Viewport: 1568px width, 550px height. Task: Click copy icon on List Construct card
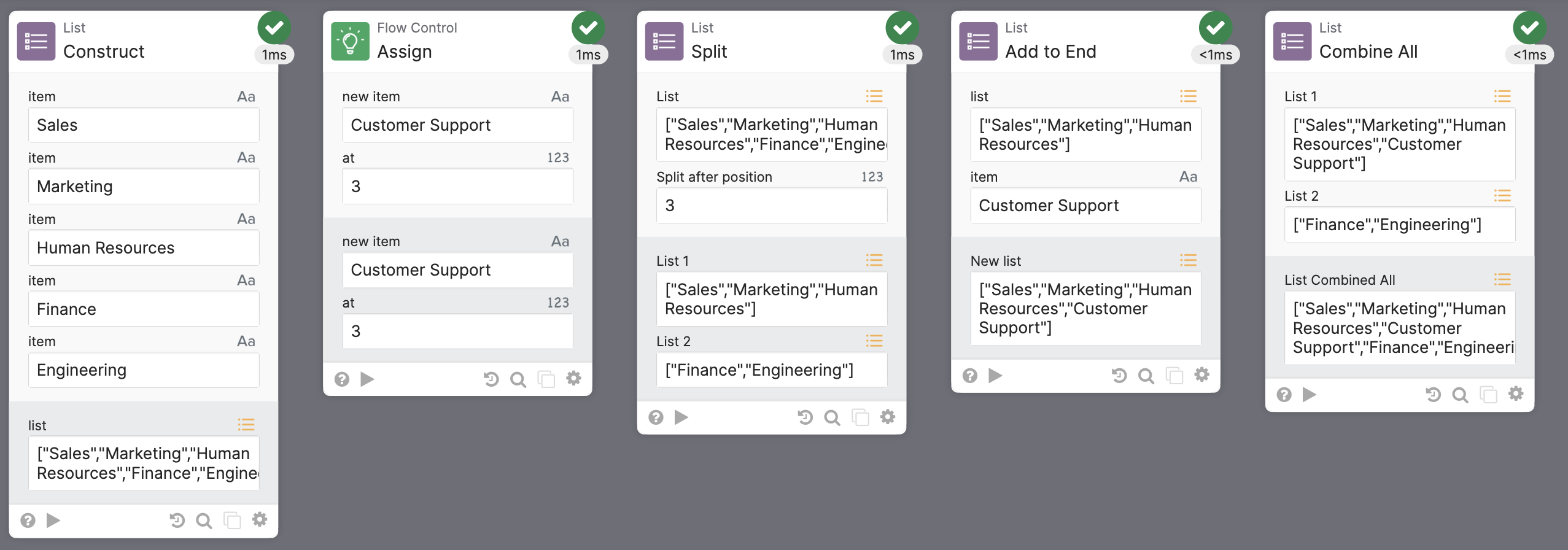pyautogui.click(x=232, y=521)
